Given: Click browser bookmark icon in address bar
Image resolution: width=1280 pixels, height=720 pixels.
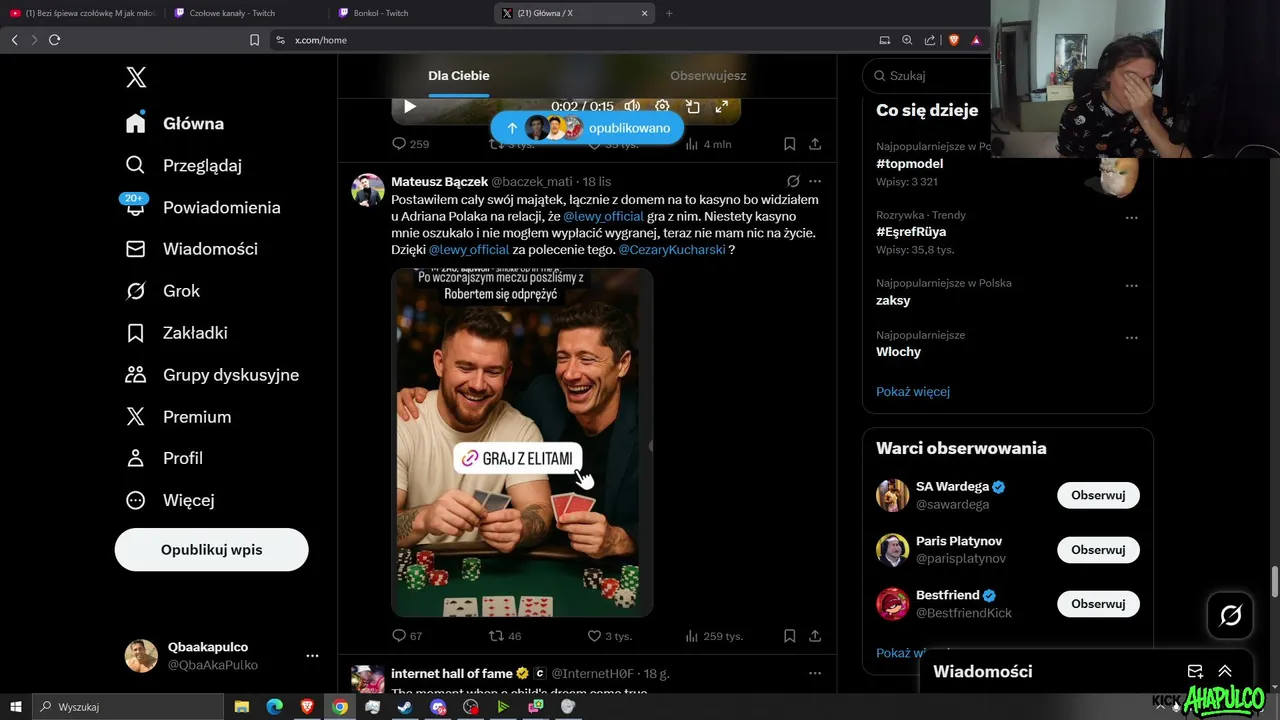Looking at the screenshot, I should (254, 40).
